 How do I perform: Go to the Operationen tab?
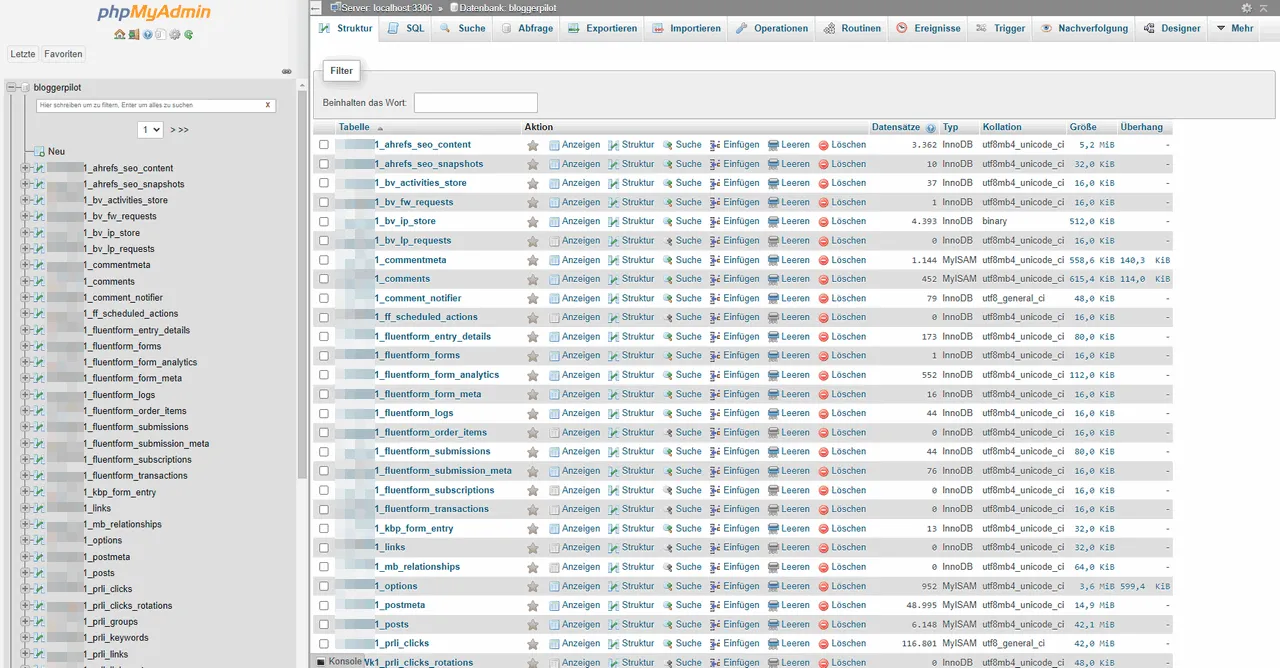772,28
